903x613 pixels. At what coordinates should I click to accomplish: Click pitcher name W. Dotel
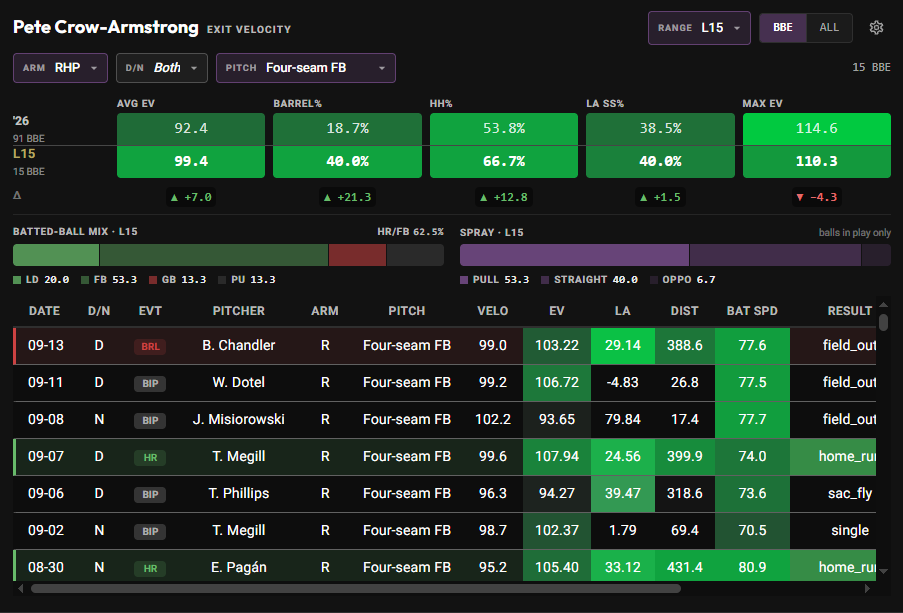pyautogui.click(x=238, y=382)
